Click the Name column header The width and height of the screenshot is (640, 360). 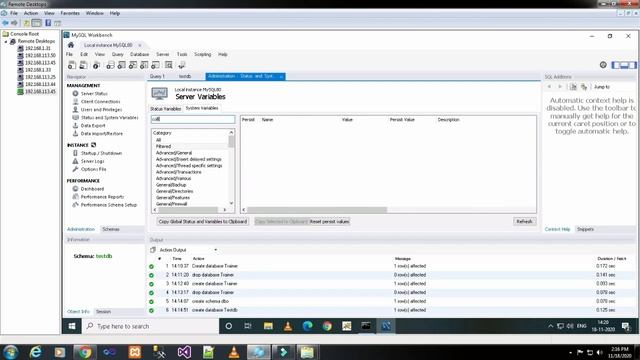tap(268, 120)
